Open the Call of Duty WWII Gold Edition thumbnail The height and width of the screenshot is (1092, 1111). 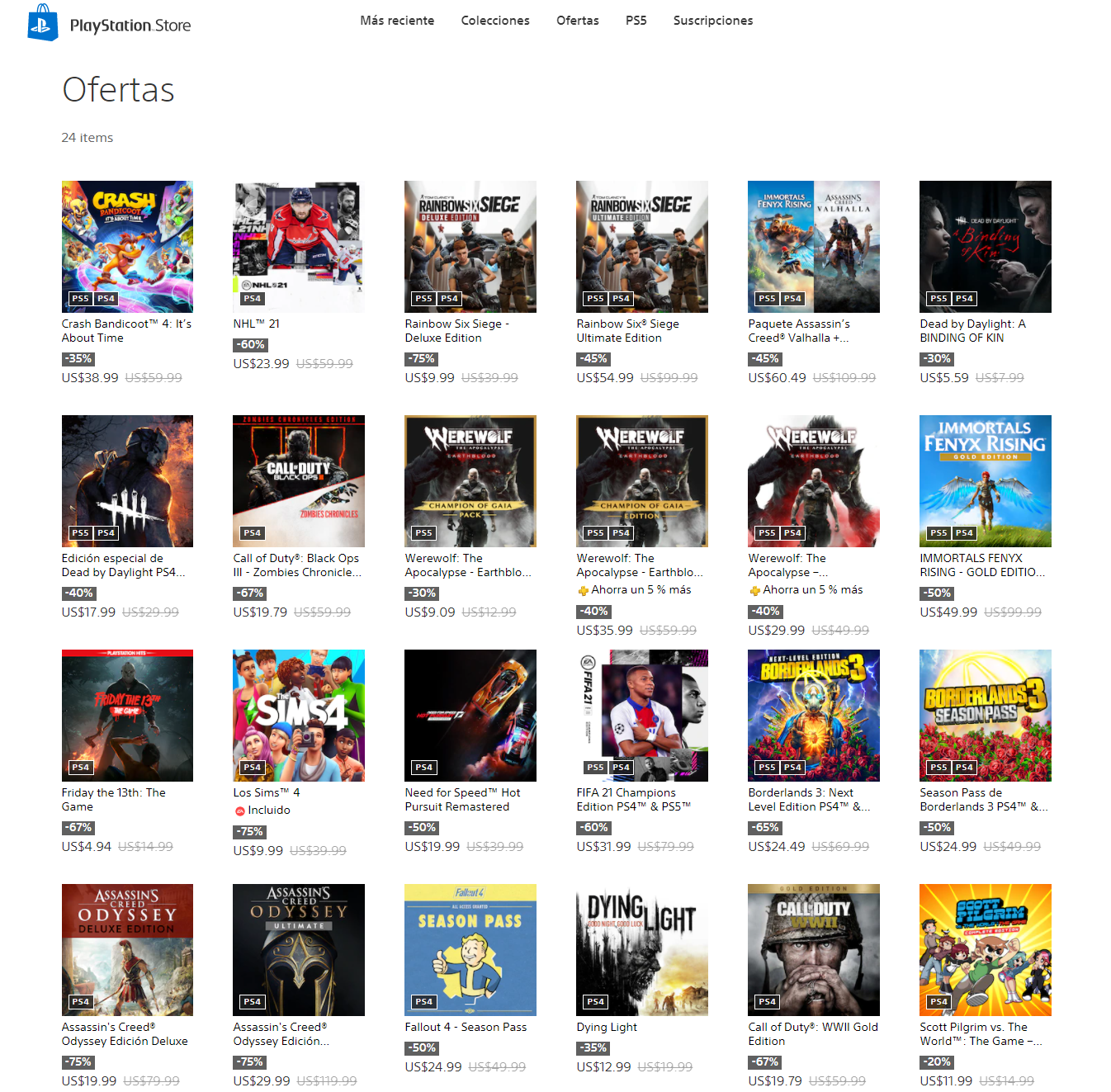click(x=814, y=950)
